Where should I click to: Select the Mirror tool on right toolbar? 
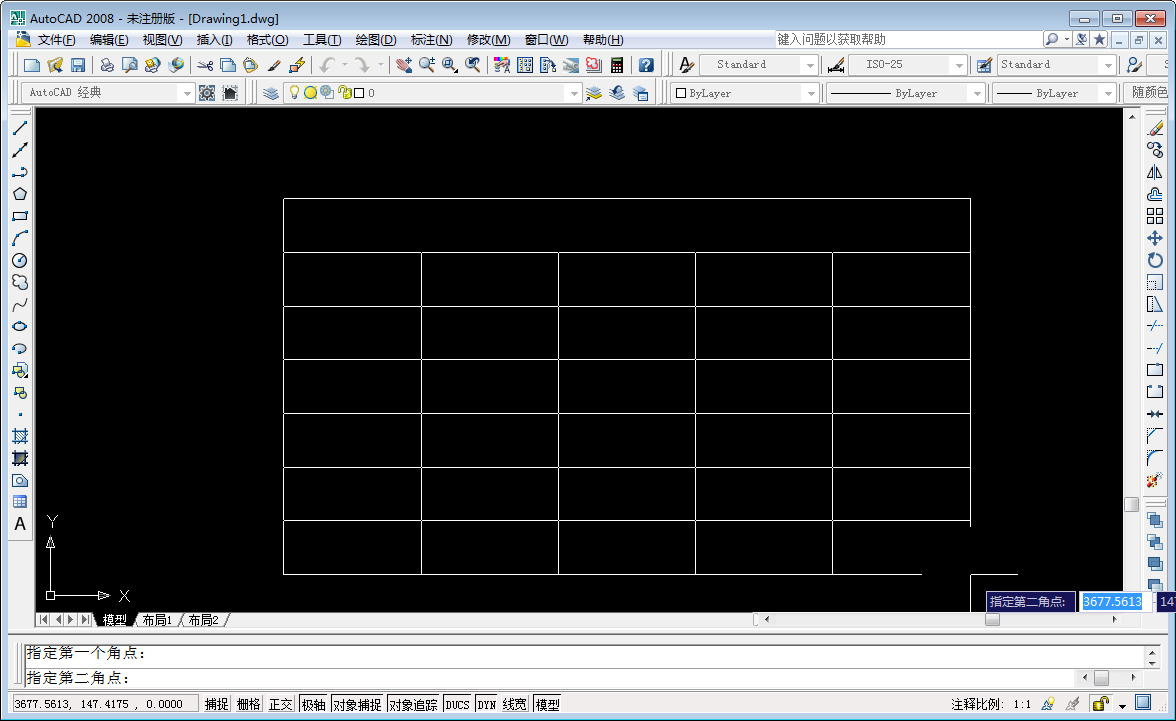(x=1156, y=171)
